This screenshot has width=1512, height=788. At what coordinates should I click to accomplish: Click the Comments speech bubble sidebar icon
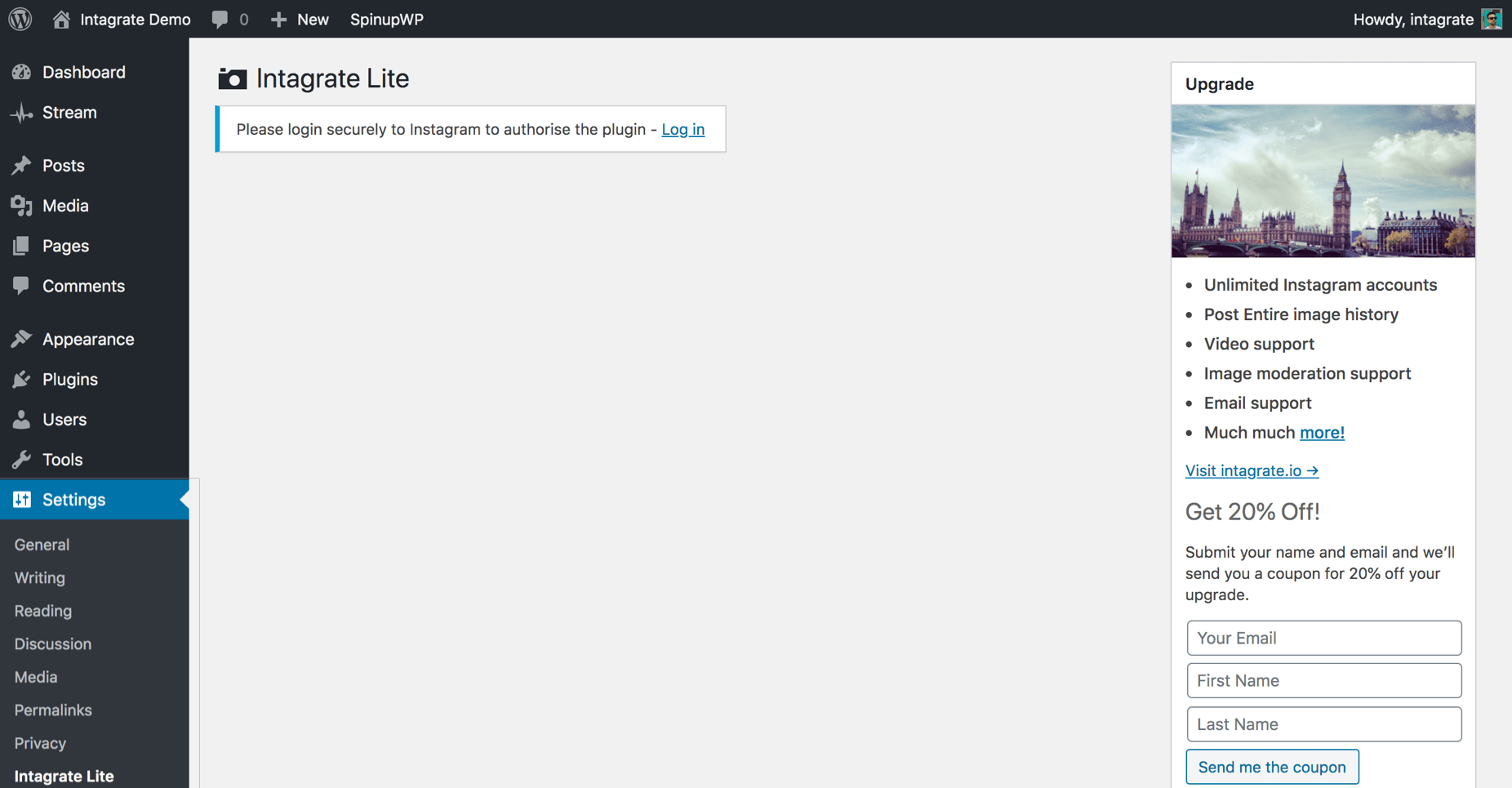coord(21,286)
